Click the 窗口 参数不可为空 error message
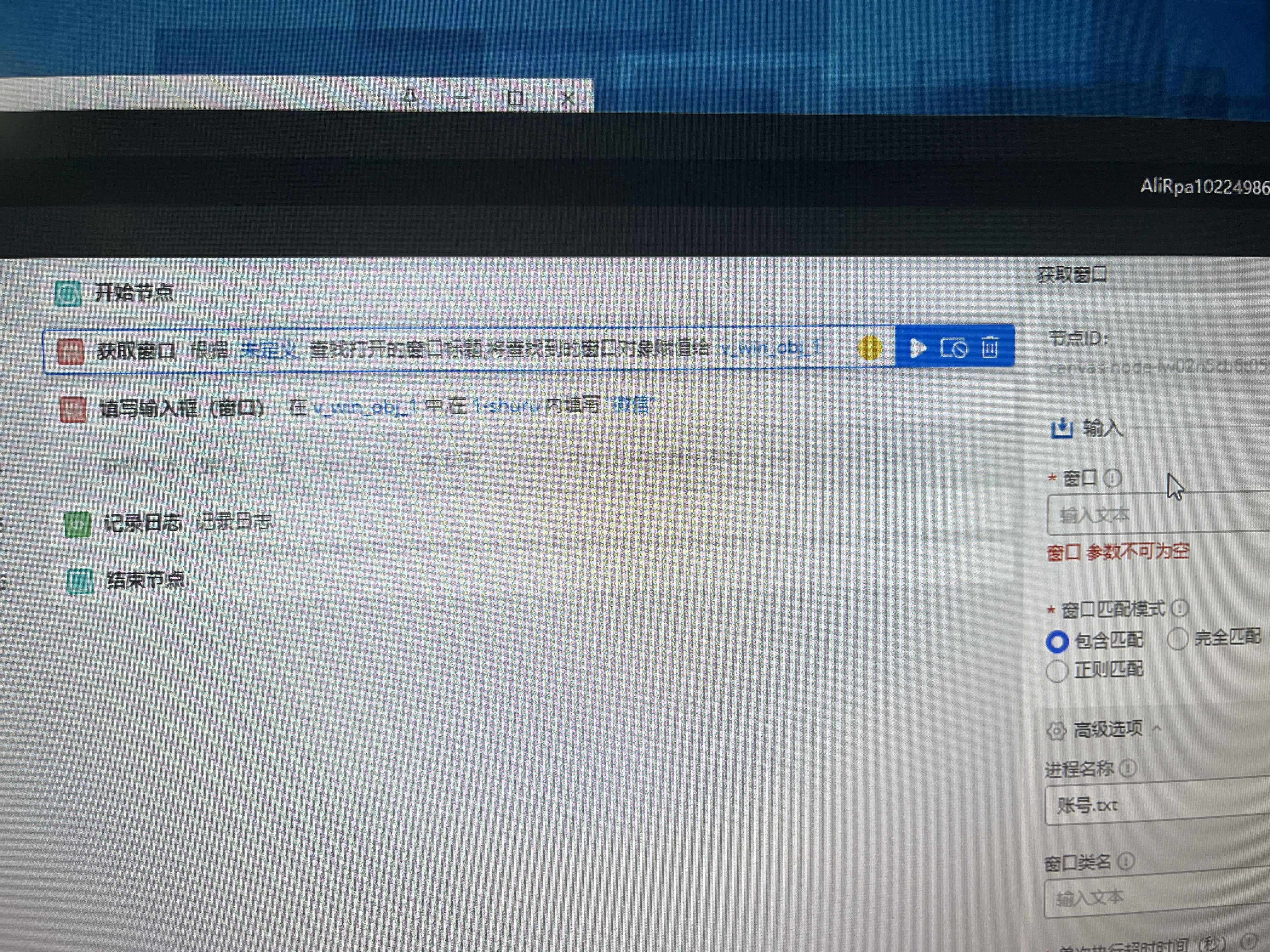 1117,552
